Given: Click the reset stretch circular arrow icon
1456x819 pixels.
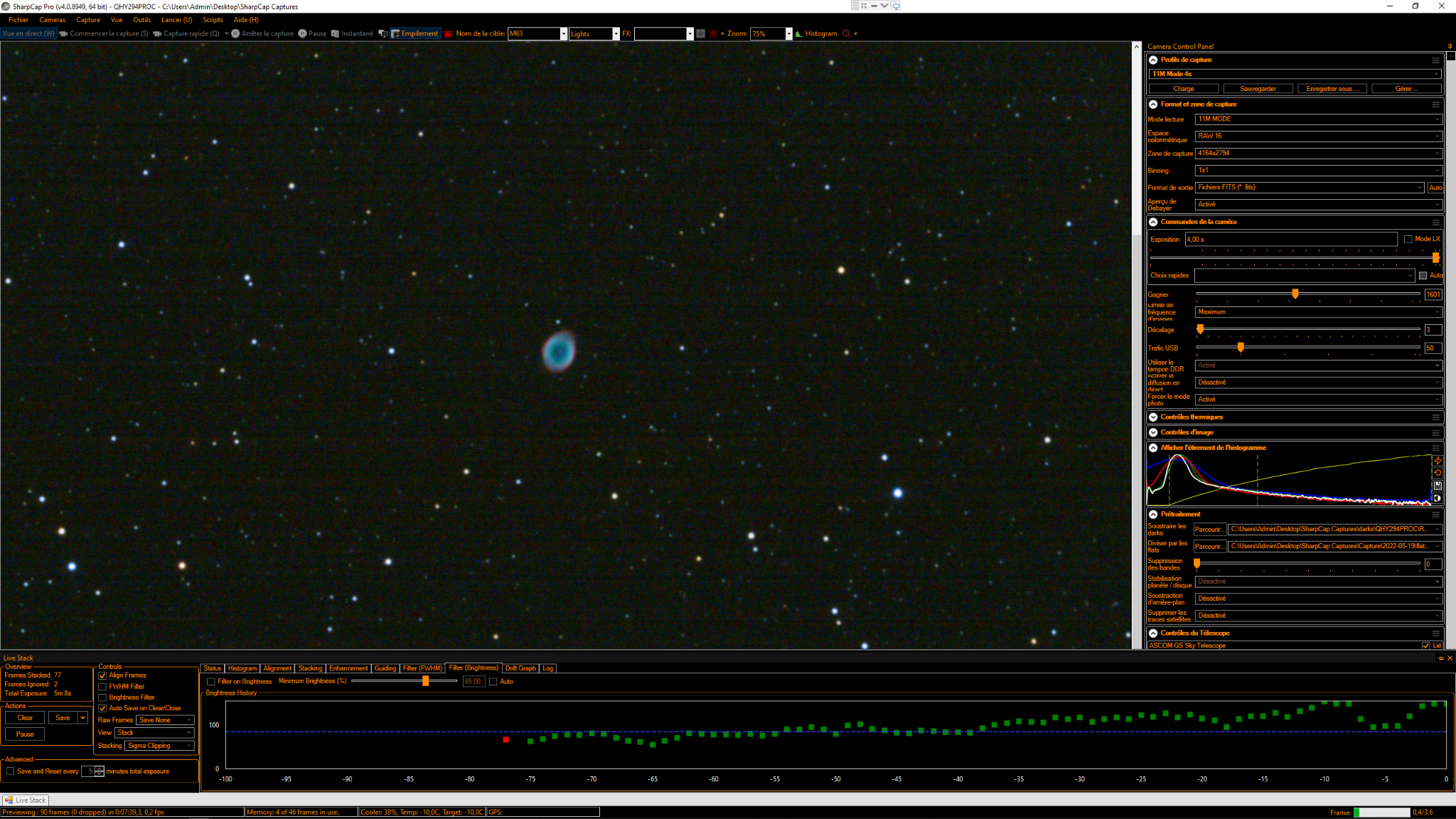Looking at the screenshot, I should click(1438, 473).
